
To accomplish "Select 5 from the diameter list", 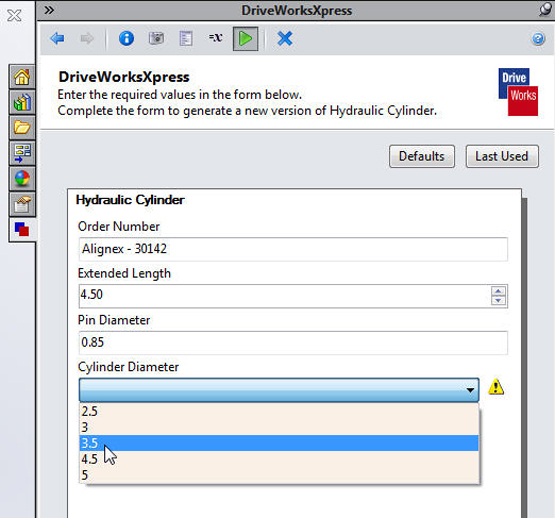I will (x=279, y=475).
